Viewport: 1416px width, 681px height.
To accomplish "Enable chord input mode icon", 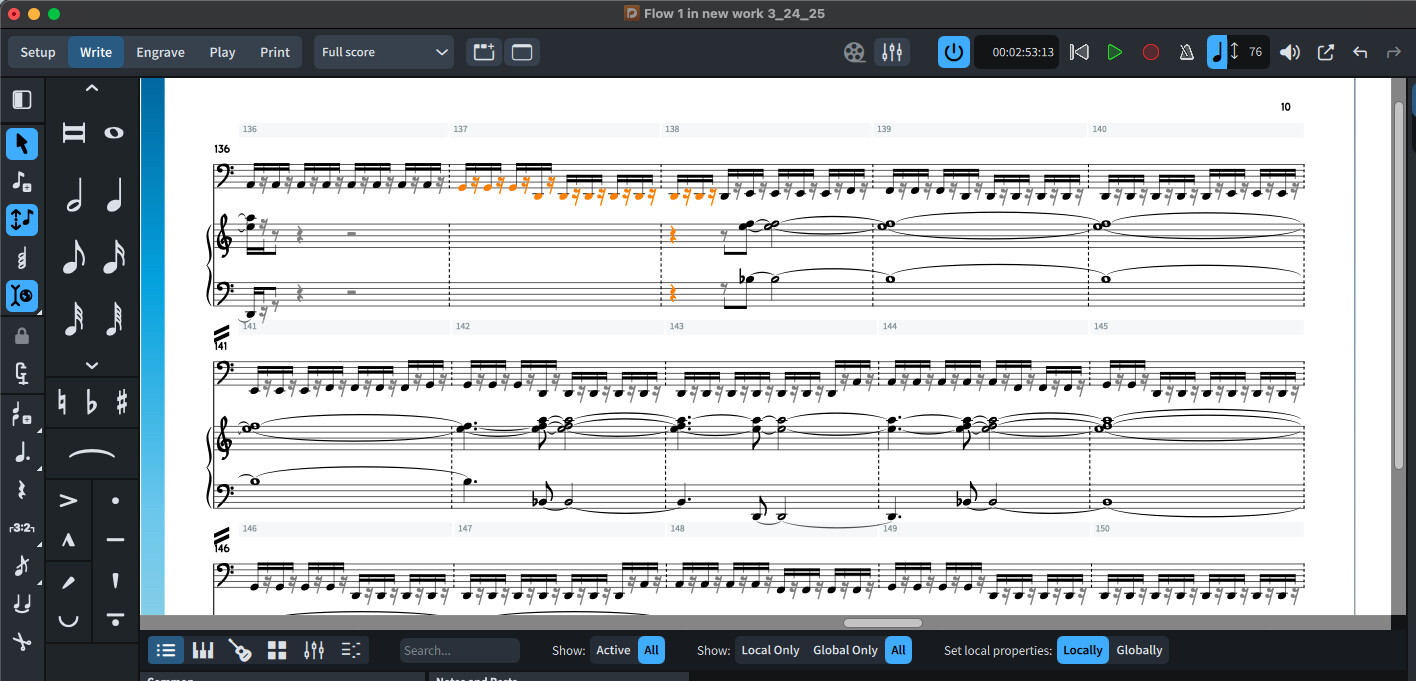I will [22, 258].
